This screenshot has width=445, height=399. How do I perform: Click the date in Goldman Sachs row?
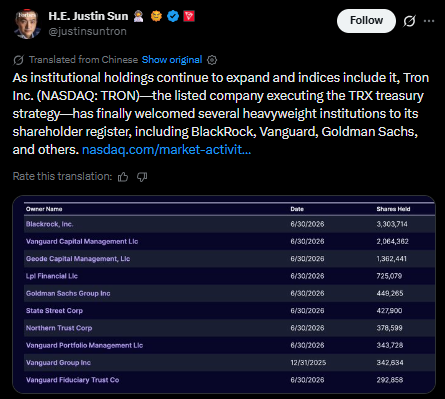coord(307,293)
